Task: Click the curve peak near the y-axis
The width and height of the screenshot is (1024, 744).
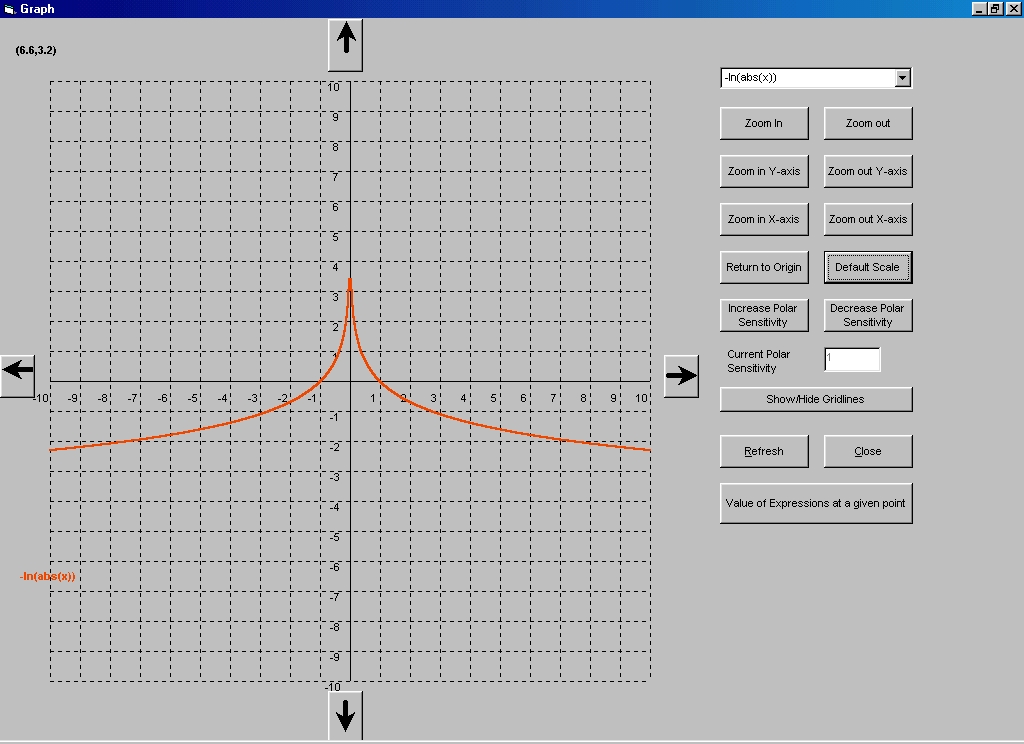Action: click(350, 281)
